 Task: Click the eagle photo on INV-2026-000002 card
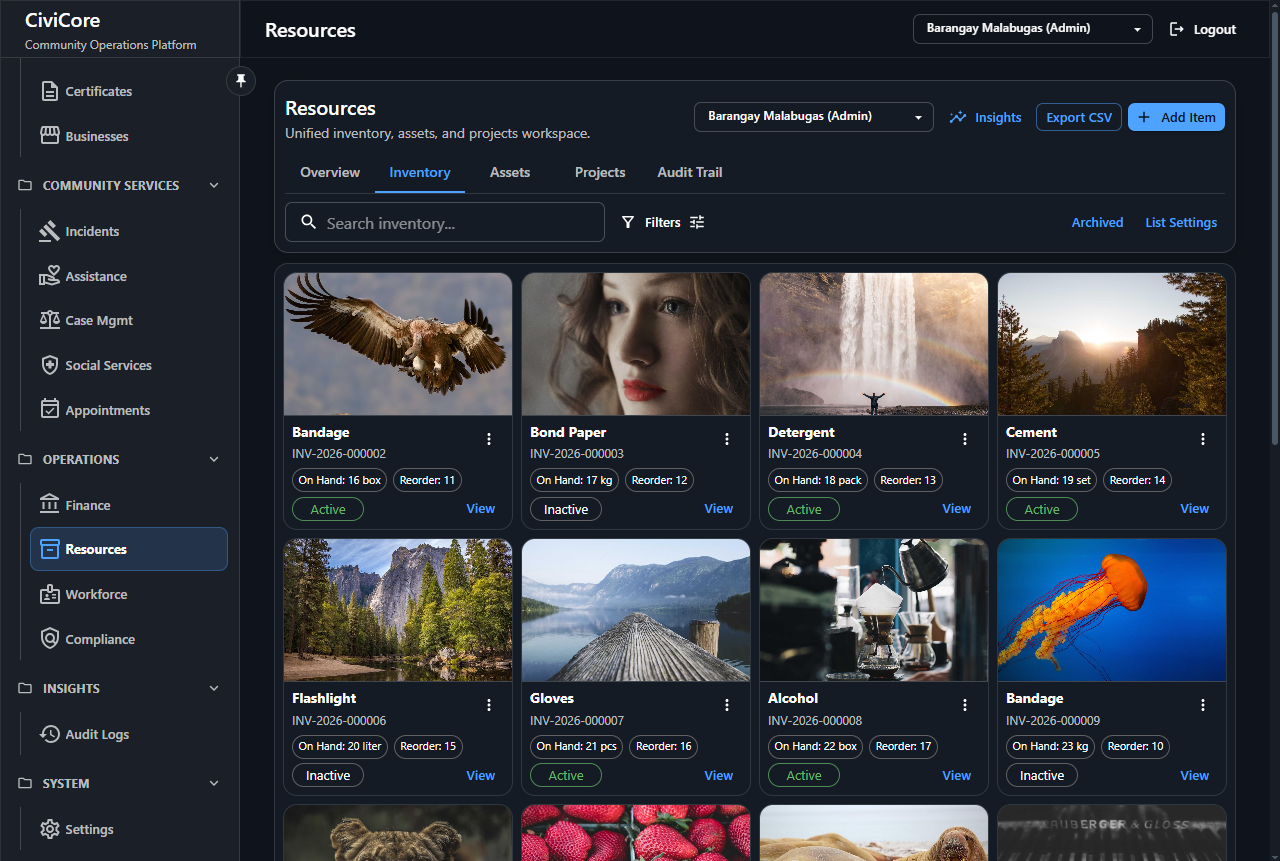tap(398, 344)
